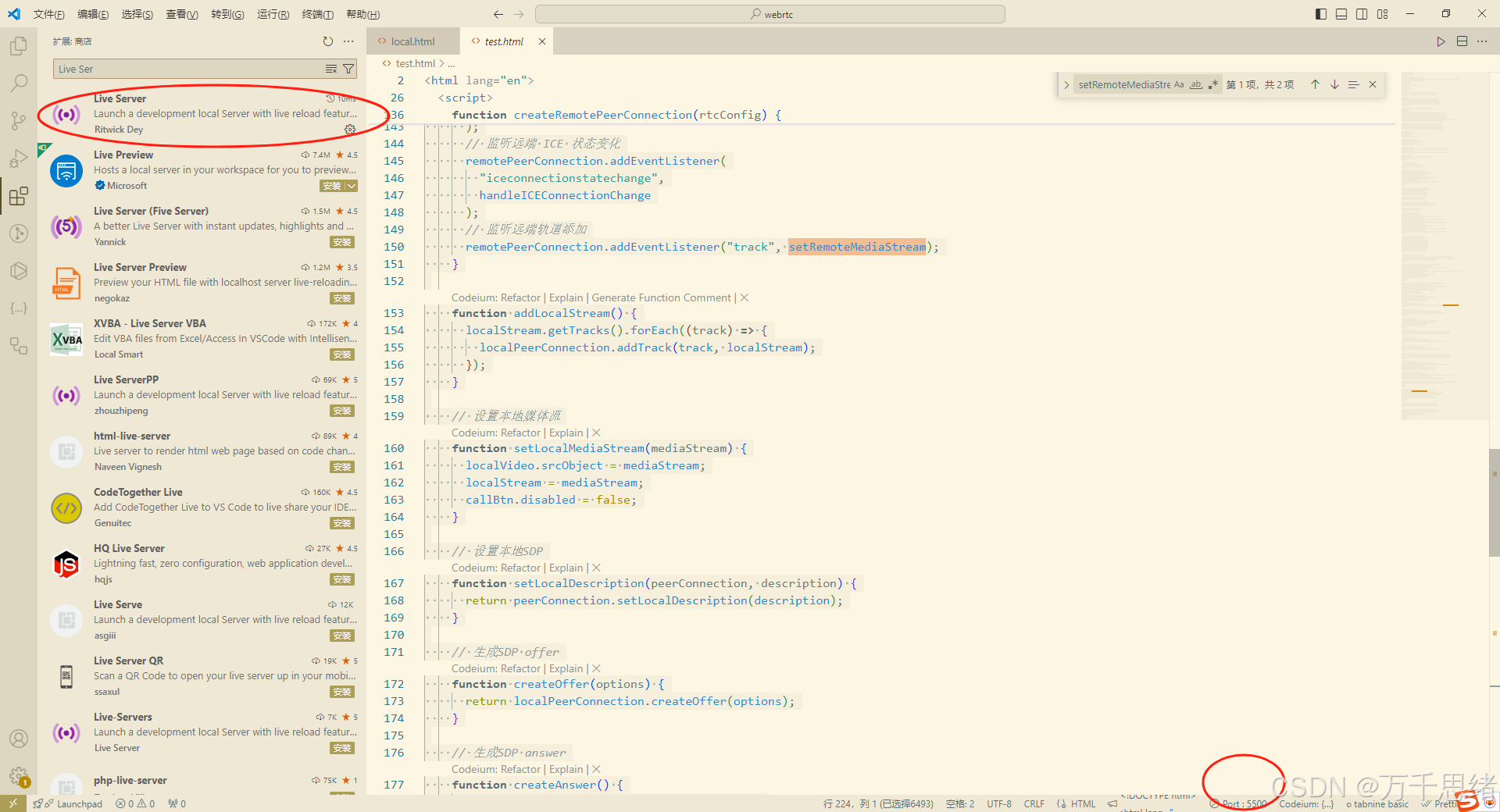Click Refactor above addLocalStream function
Viewport: 1500px width, 812px height.
(x=520, y=297)
